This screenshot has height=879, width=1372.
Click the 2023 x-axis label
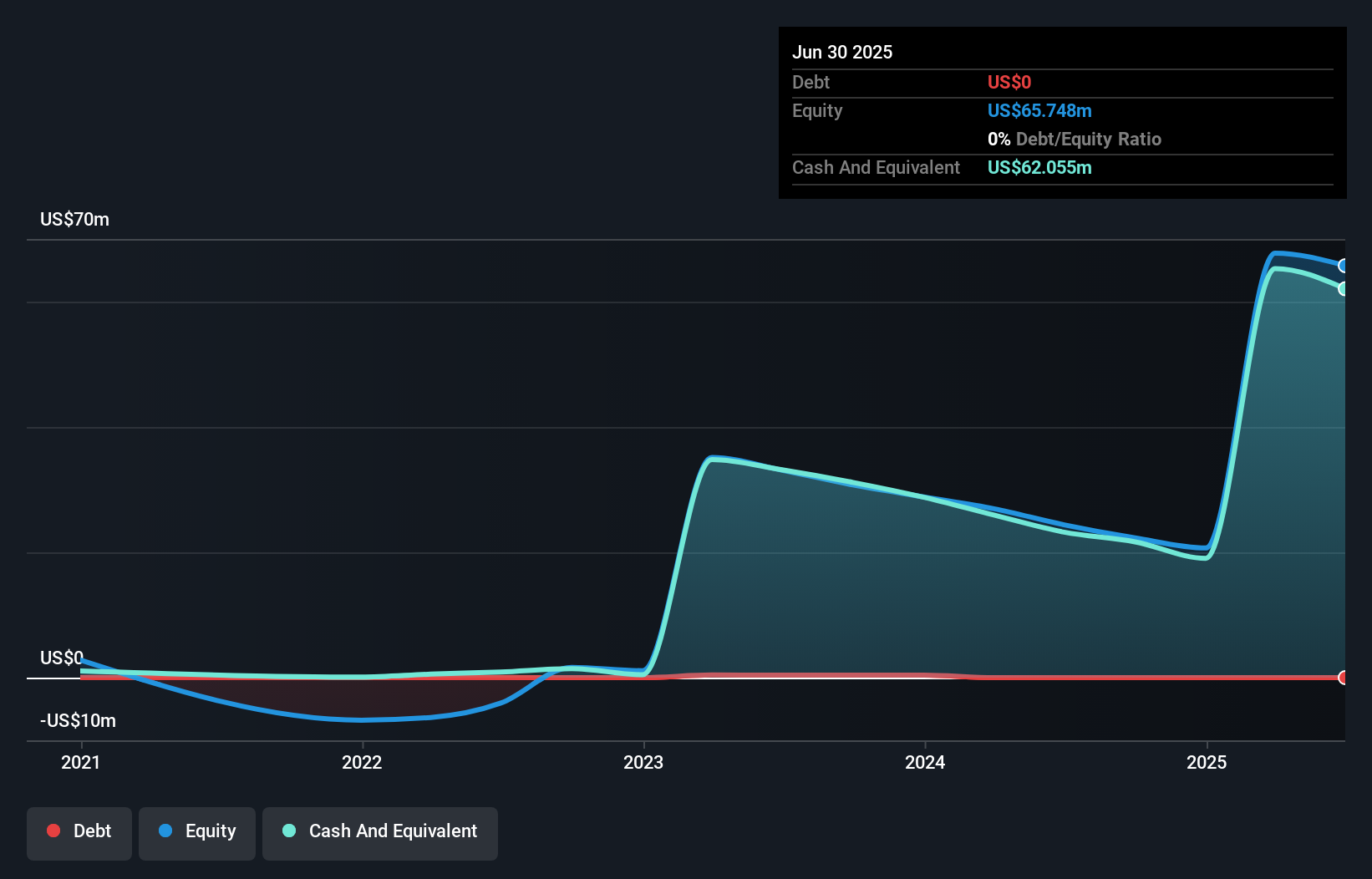point(643,762)
